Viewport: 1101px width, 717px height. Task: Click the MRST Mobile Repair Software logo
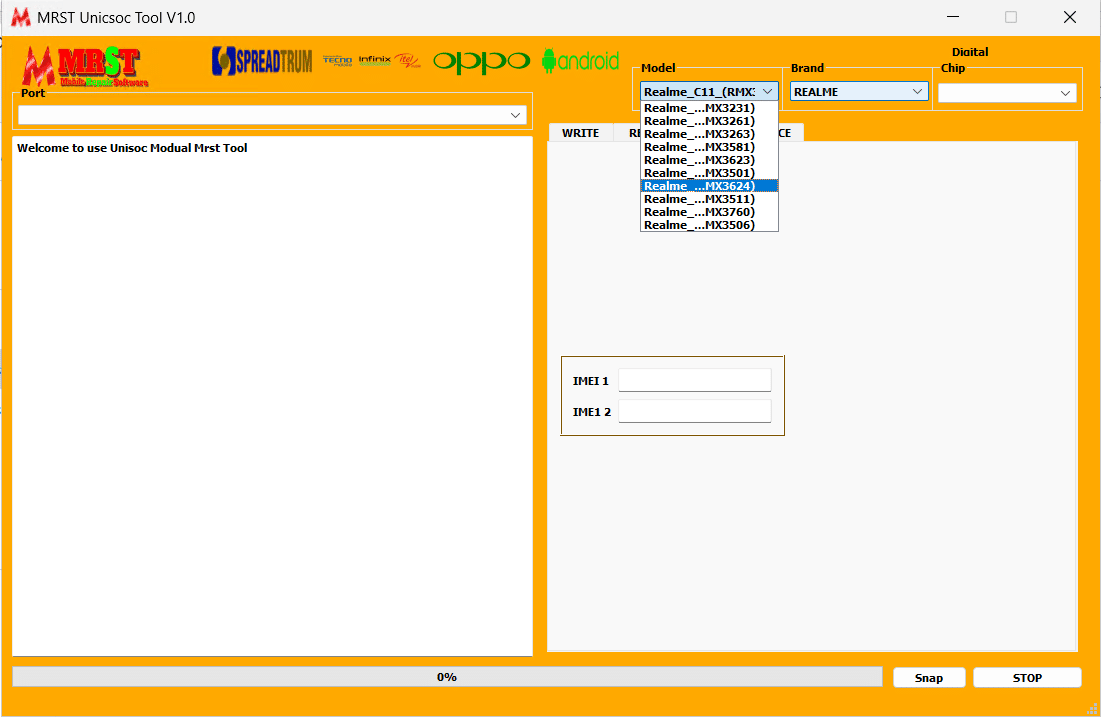click(86, 66)
